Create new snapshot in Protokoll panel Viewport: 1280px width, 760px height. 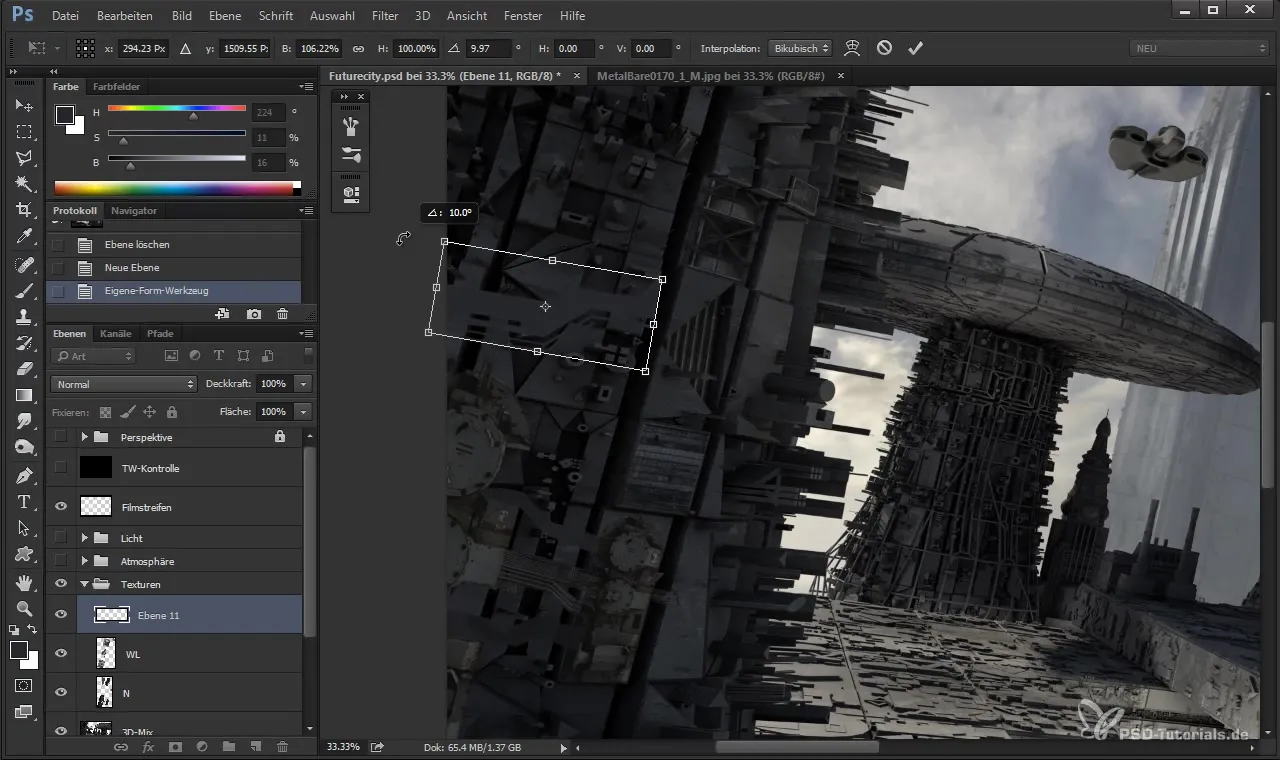pyautogui.click(x=254, y=314)
